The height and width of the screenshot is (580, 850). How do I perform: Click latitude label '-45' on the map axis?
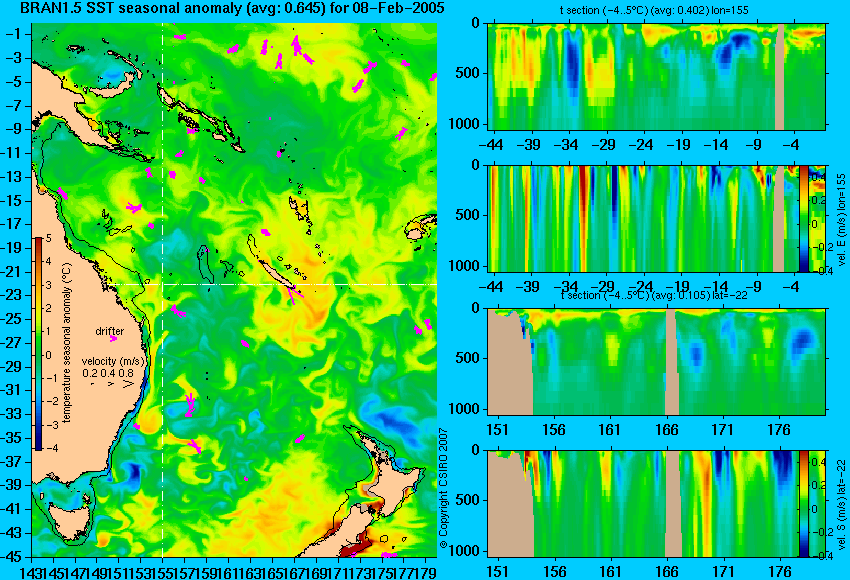12,557
